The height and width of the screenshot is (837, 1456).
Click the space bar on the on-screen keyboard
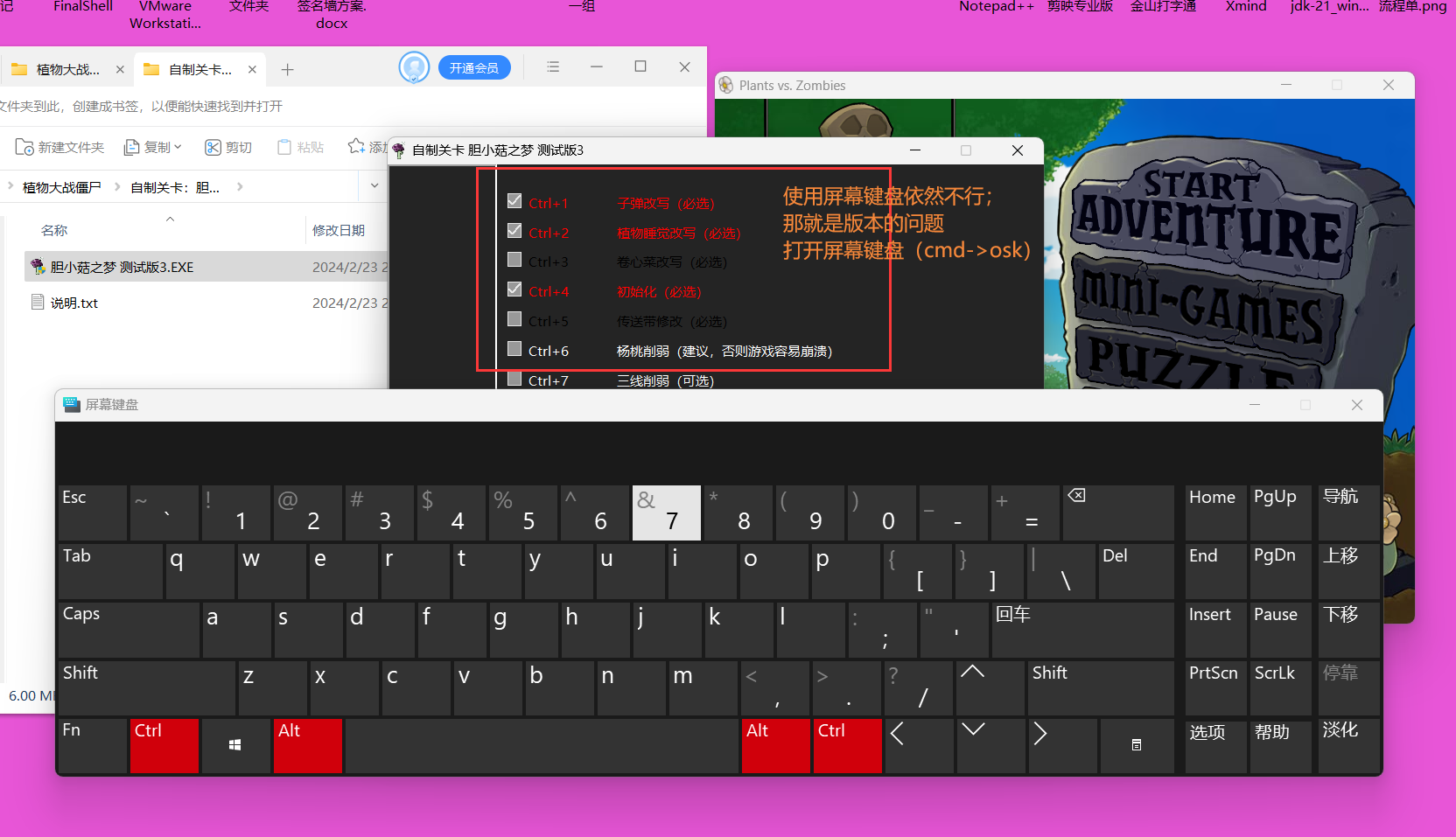point(542,745)
